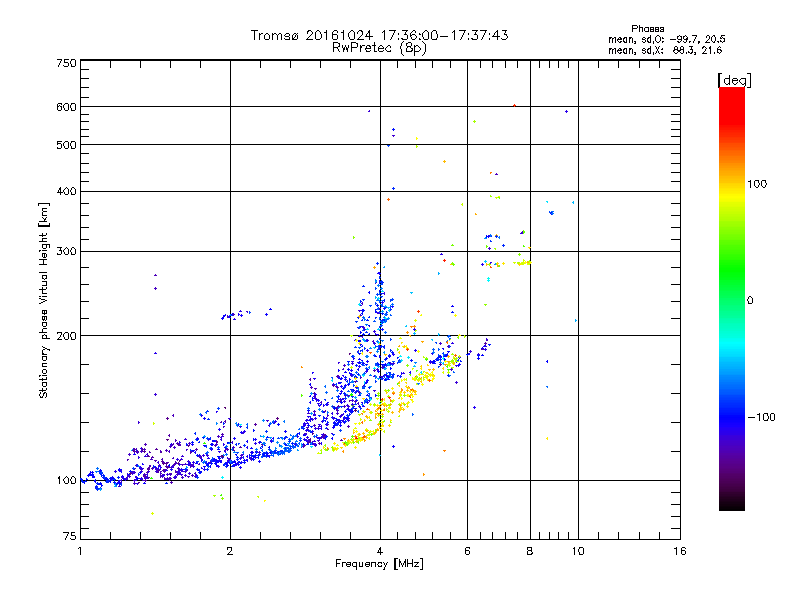Click the 'Frequency [MHz]' axis label
Image resolution: width=800 pixels, height=600 pixels.
pyautogui.click(x=379, y=564)
